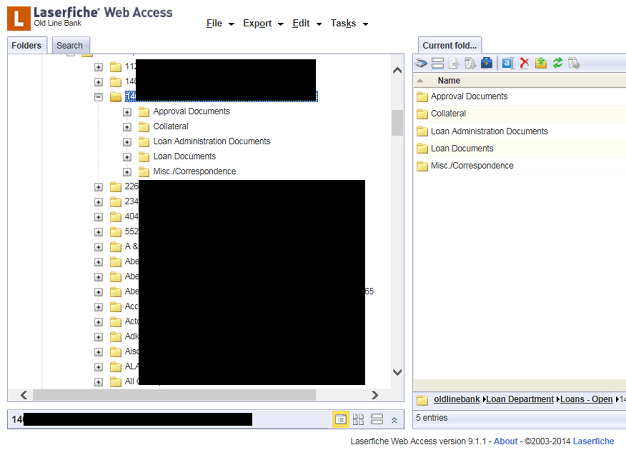The height and width of the screenshot is (450, 626).
Task: Click the vertical scrollbar thumb in tree pane
Action: coord(397,123)
